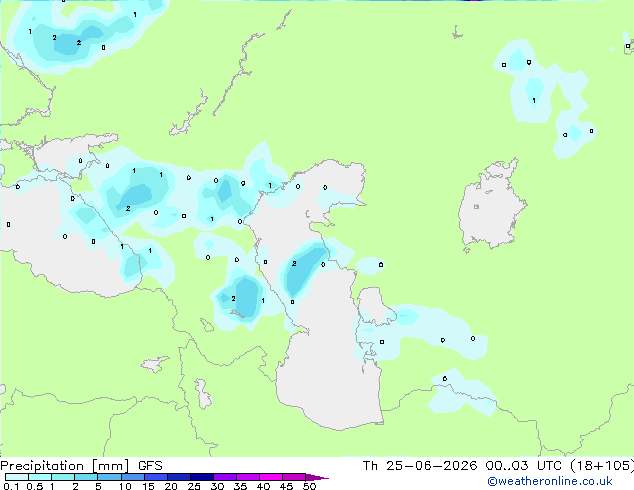Click the legend arrow tip above 50 mm
The image size is (634, 490).
point(317,477)
